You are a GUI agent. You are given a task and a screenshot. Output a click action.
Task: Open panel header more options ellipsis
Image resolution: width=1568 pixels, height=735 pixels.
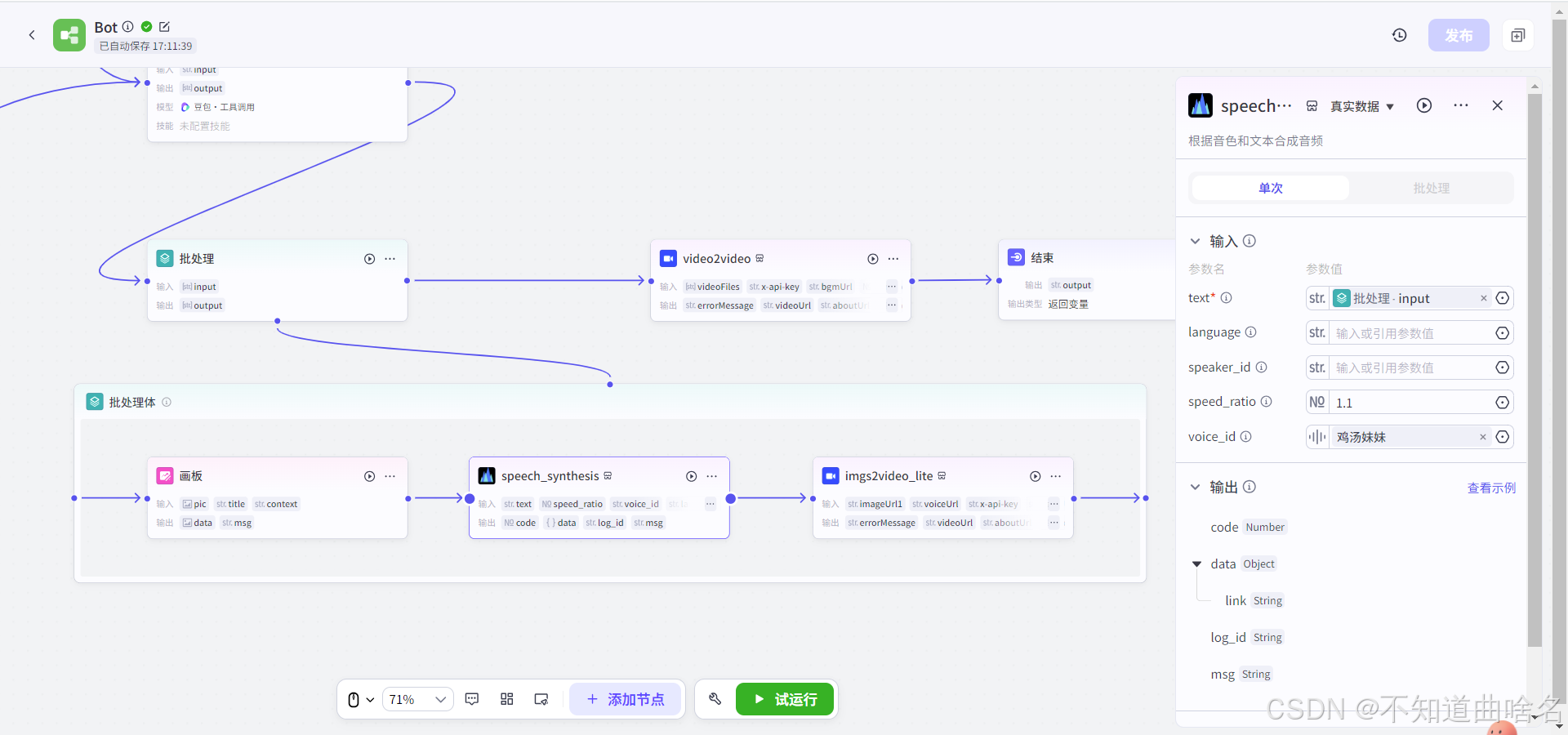[1461, 106]
